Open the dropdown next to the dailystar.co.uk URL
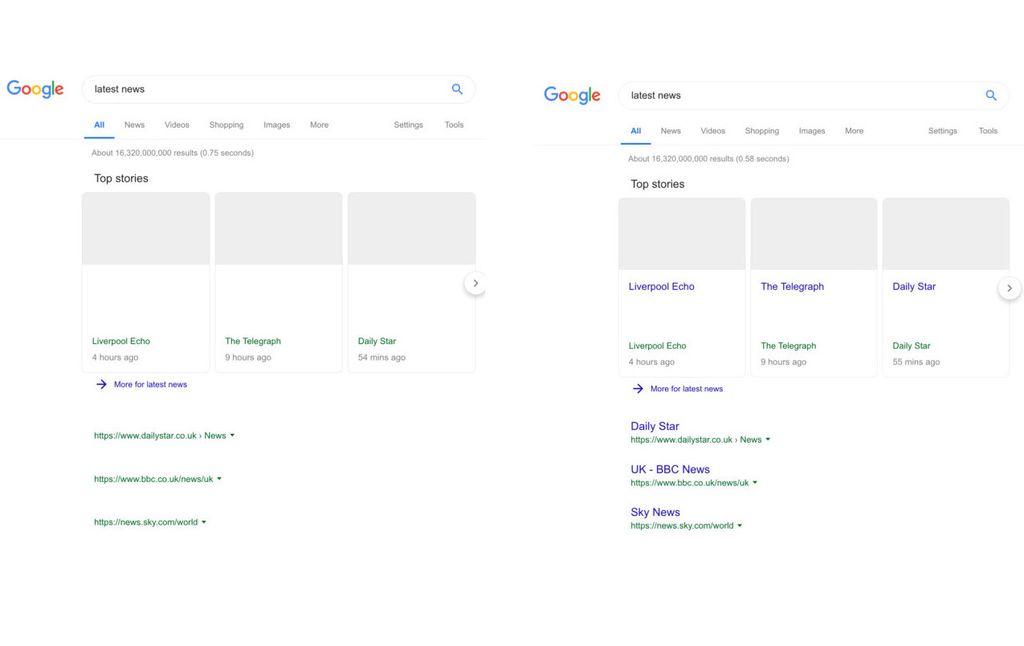Screen dimensions: 1024x646 [231, 435]
